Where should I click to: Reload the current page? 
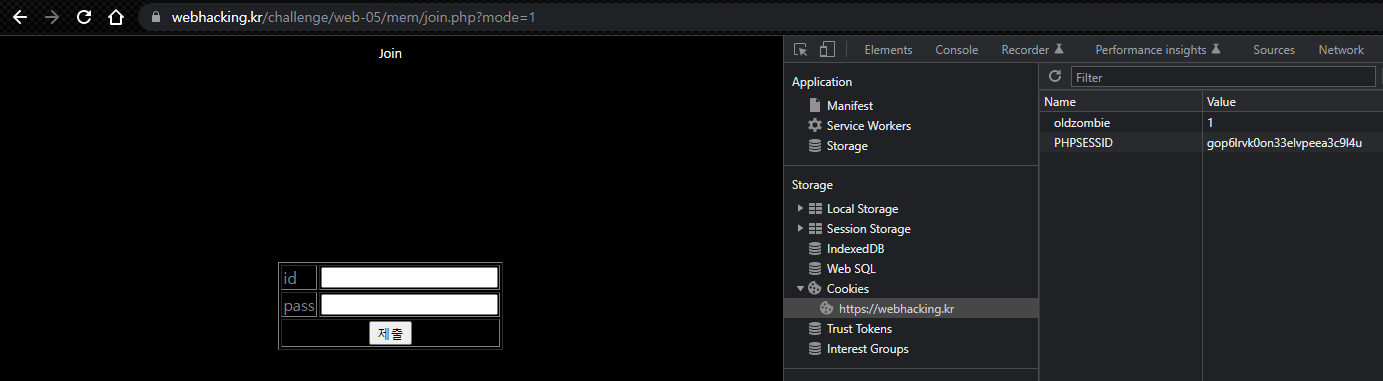(x=84, y=17)
